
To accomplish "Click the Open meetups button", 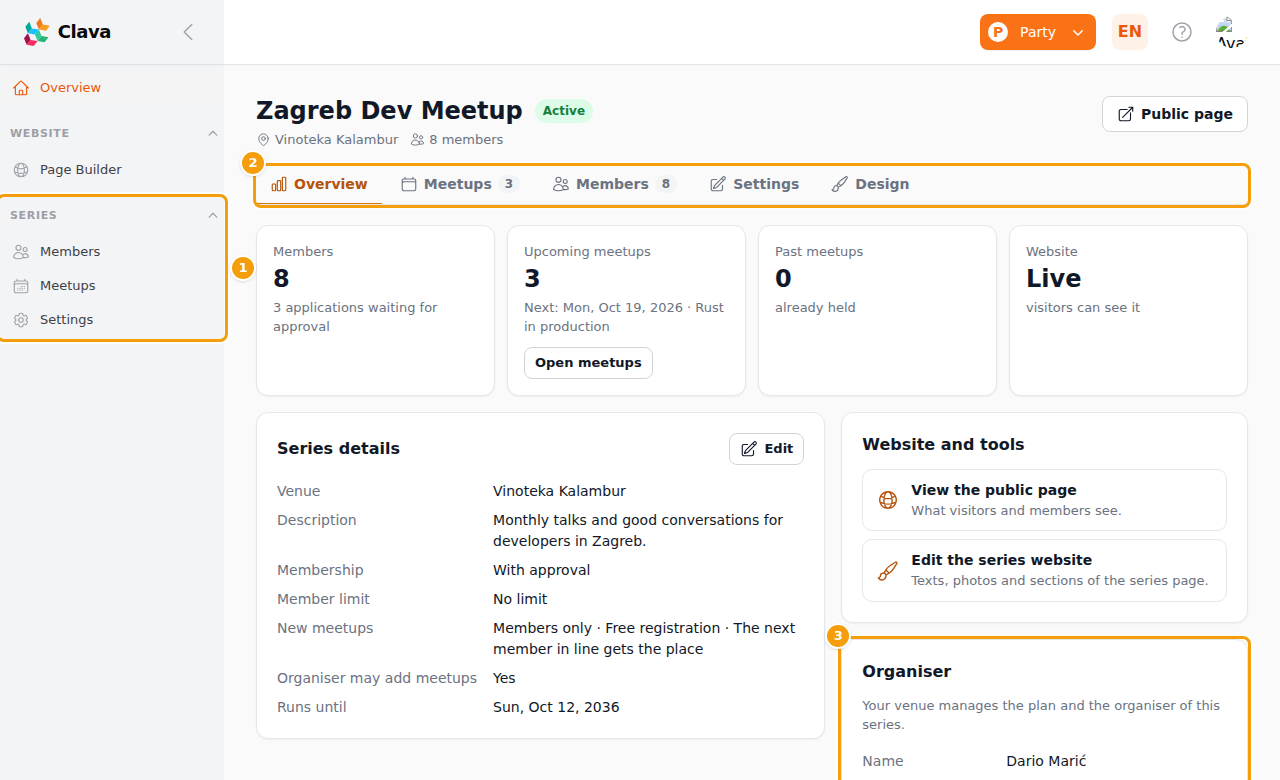I will (588, 363).
